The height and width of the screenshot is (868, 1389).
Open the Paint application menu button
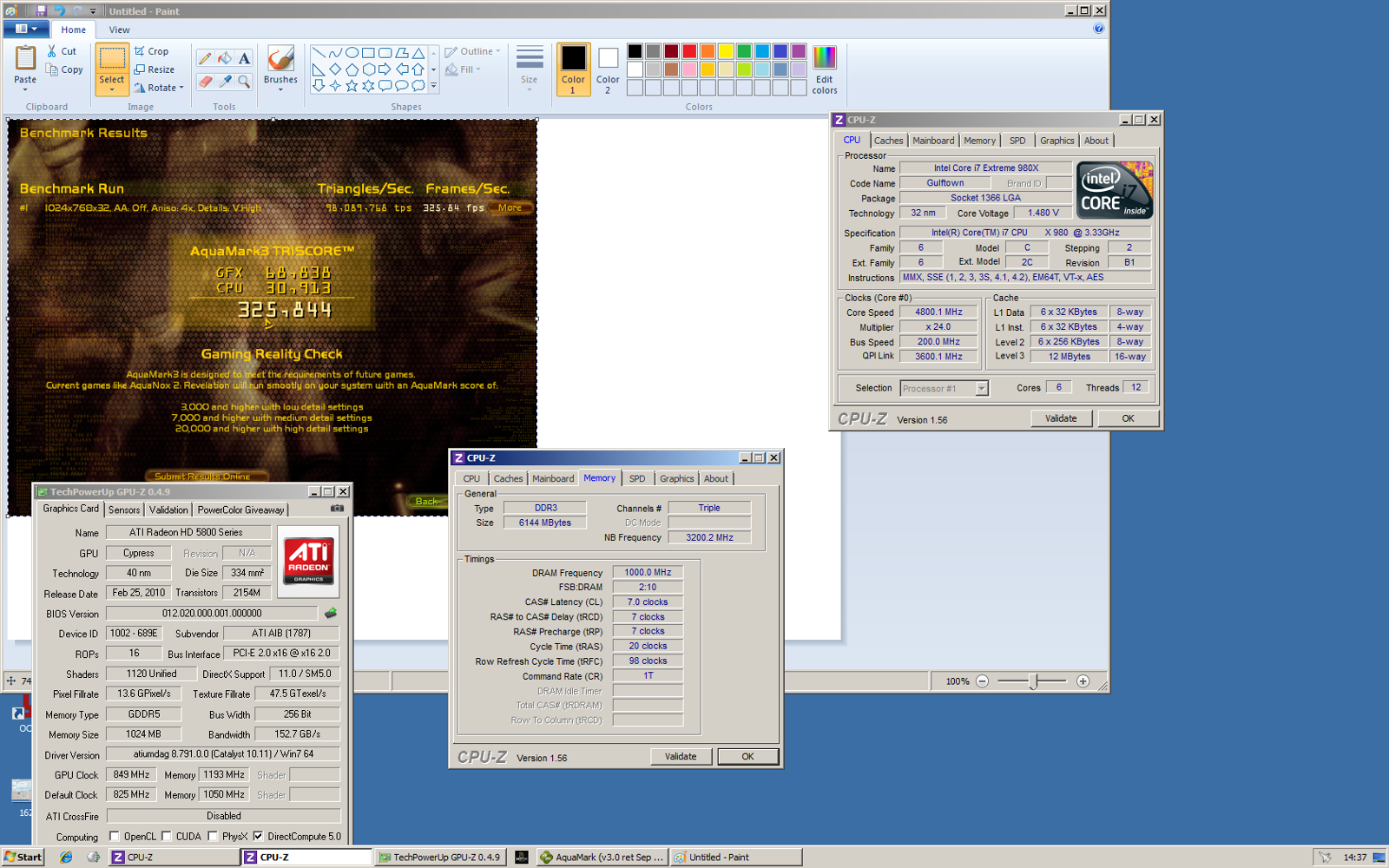point(26,29)
